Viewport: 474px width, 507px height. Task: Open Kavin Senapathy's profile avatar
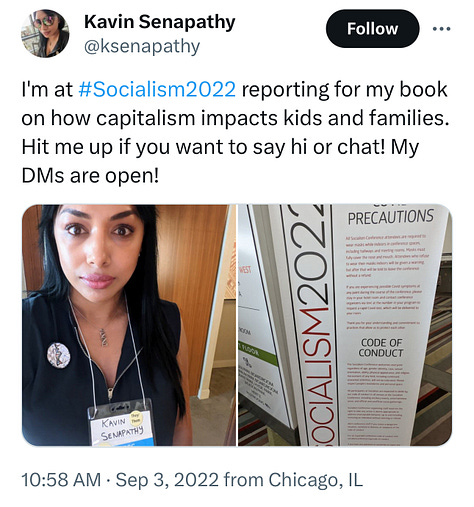(x=45, y=34)
